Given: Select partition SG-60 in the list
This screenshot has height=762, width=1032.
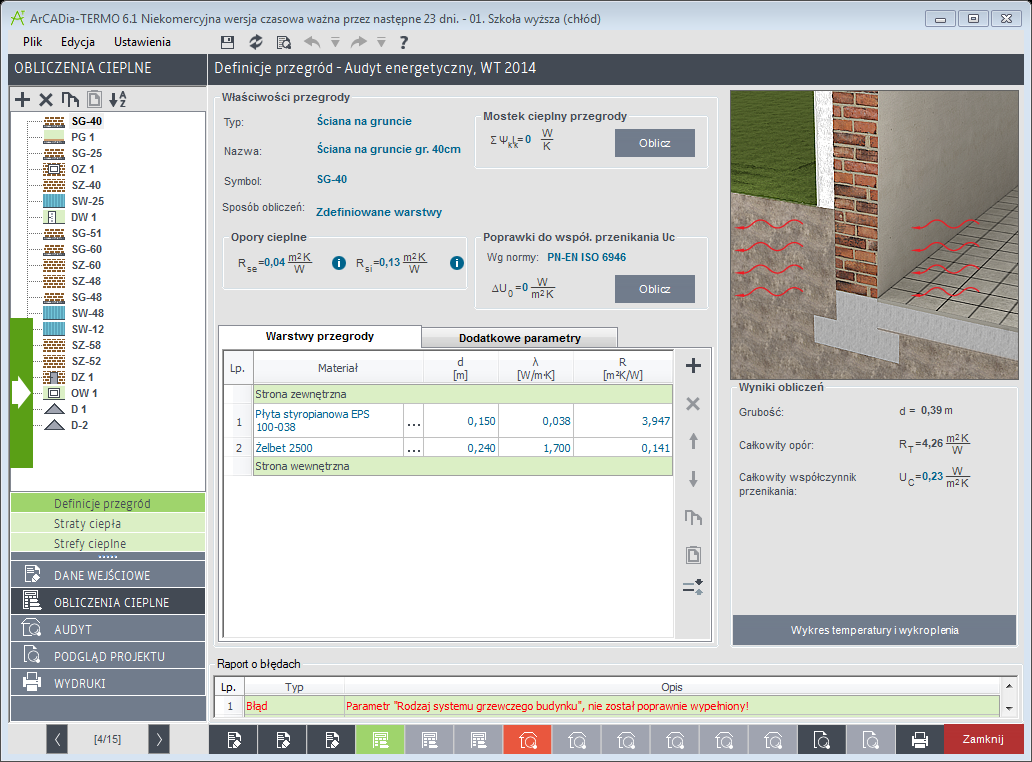Looking at the screenshot, I should click(87, 249).
